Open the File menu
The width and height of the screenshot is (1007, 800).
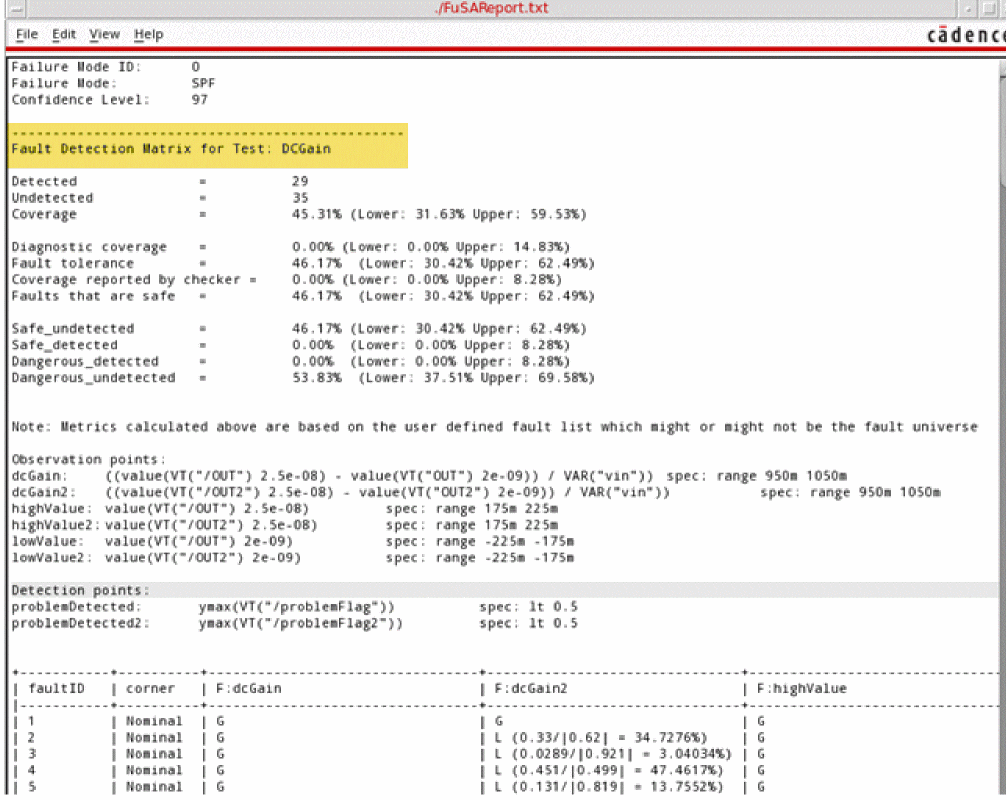[x=26, y=34]
